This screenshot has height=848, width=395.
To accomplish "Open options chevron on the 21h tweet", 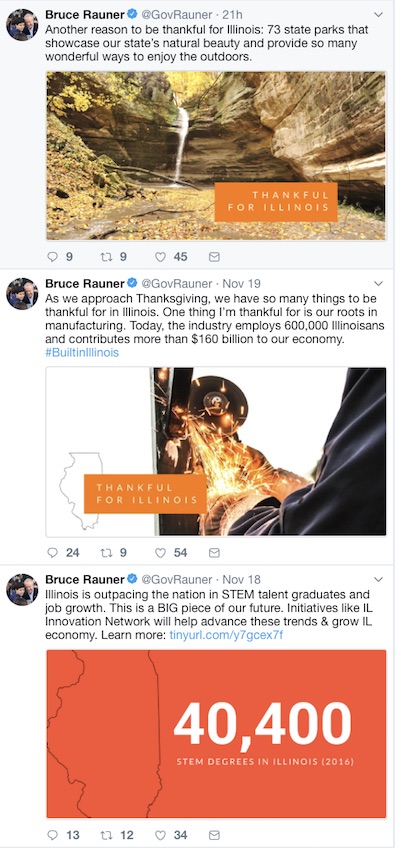I will pos(378,15).
